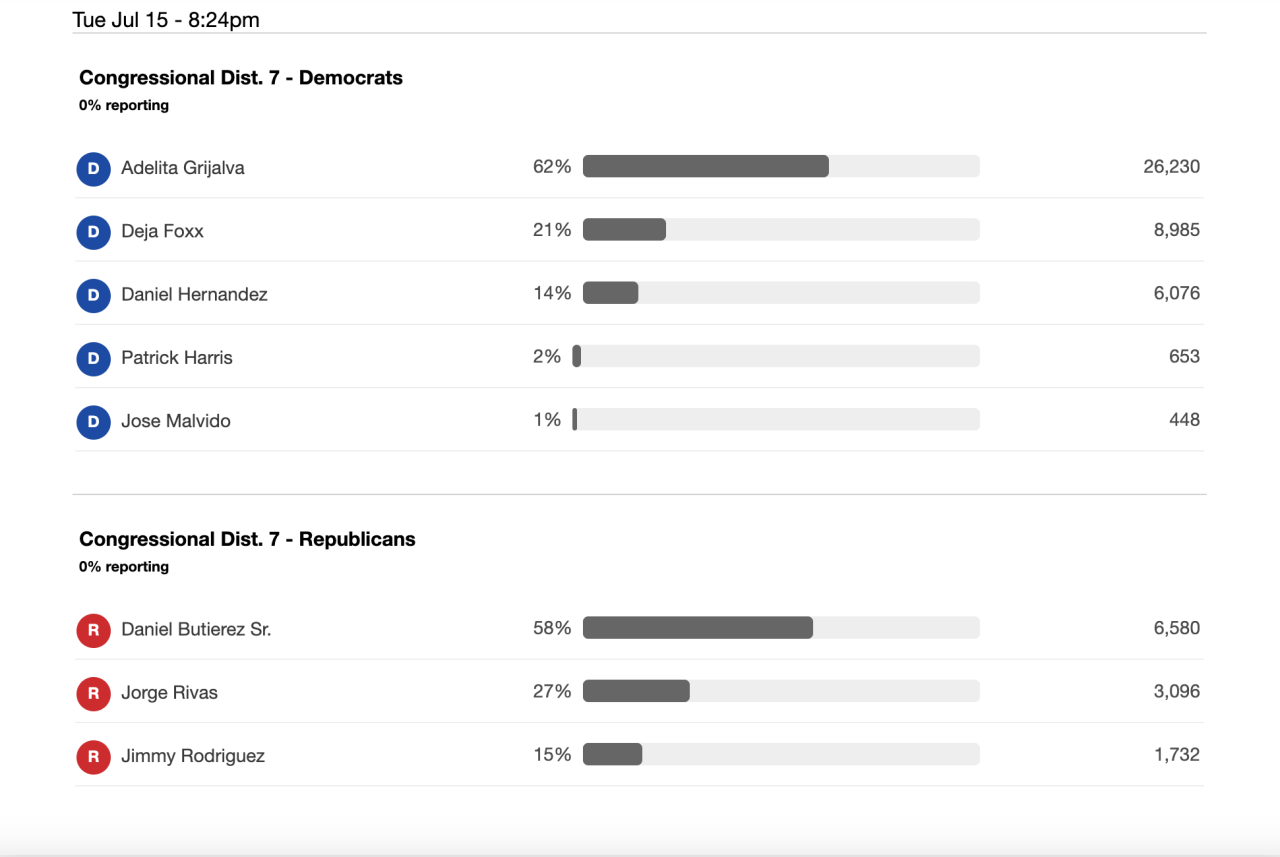Image resolution: width=1280 pixels, height=857 pixels.
Task: Click the R party badge beside Jorge Rivas
Action: [x=93, y=694]
